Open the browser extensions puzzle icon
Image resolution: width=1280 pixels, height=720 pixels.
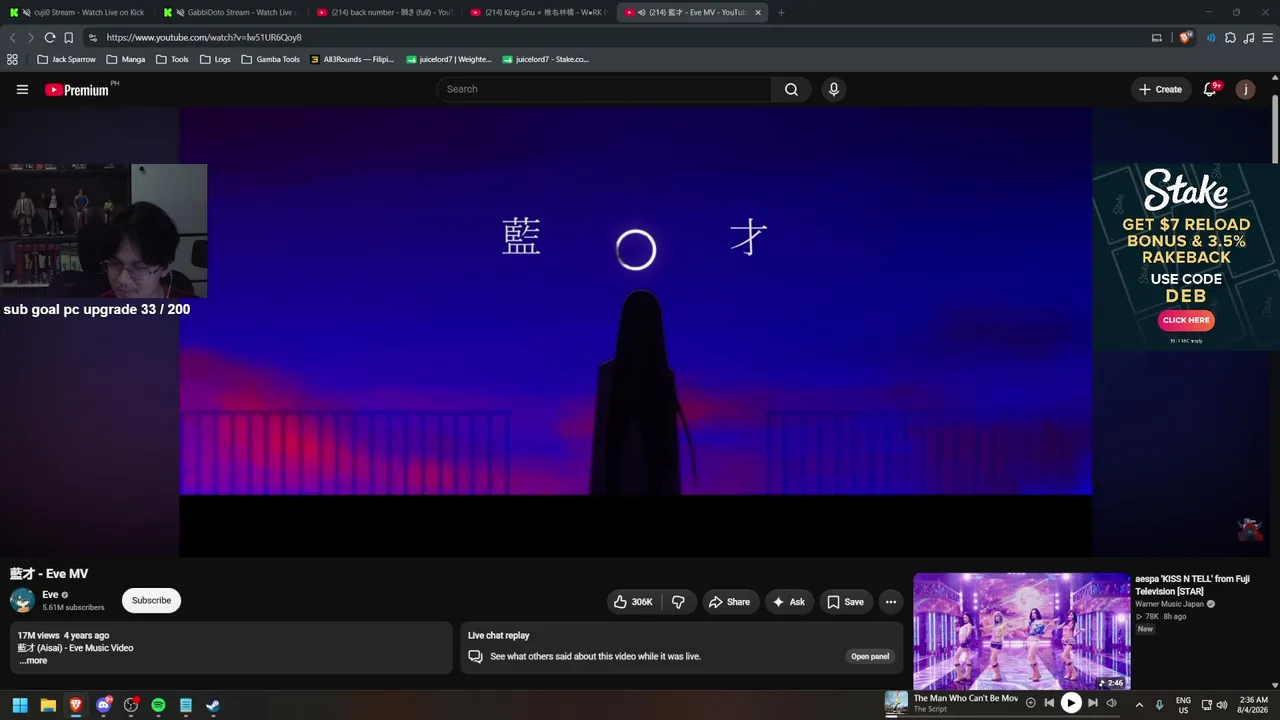coord(1230,37)
